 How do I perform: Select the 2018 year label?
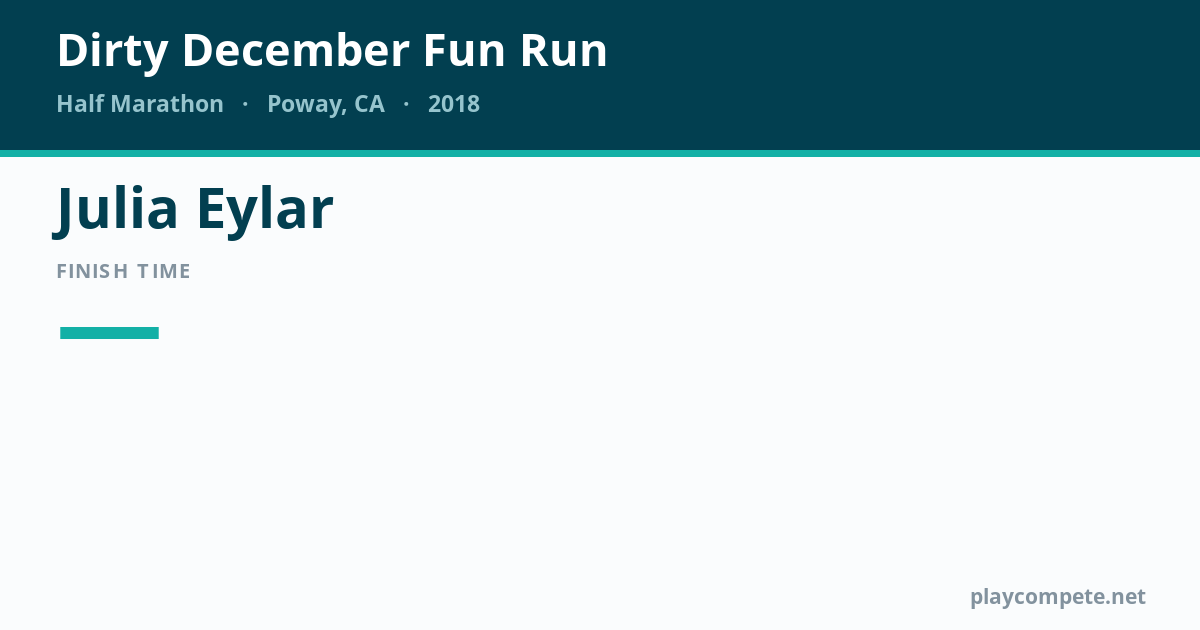point(454,104)
